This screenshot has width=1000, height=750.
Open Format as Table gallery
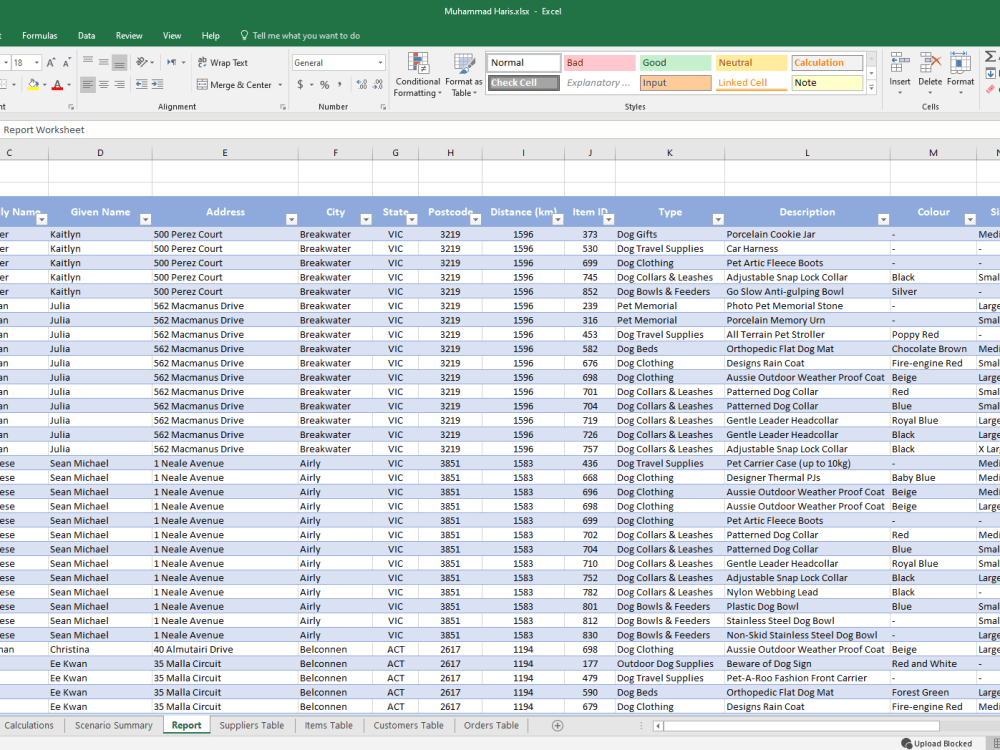(464, 75)
